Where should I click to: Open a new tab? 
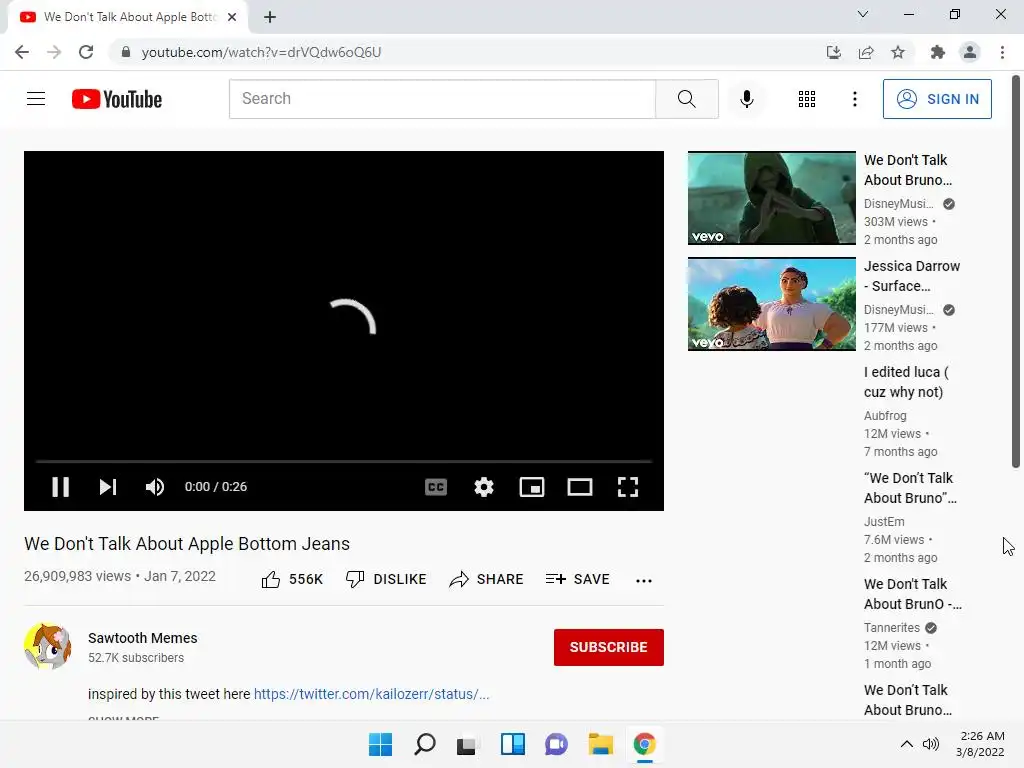click(270, 17)
